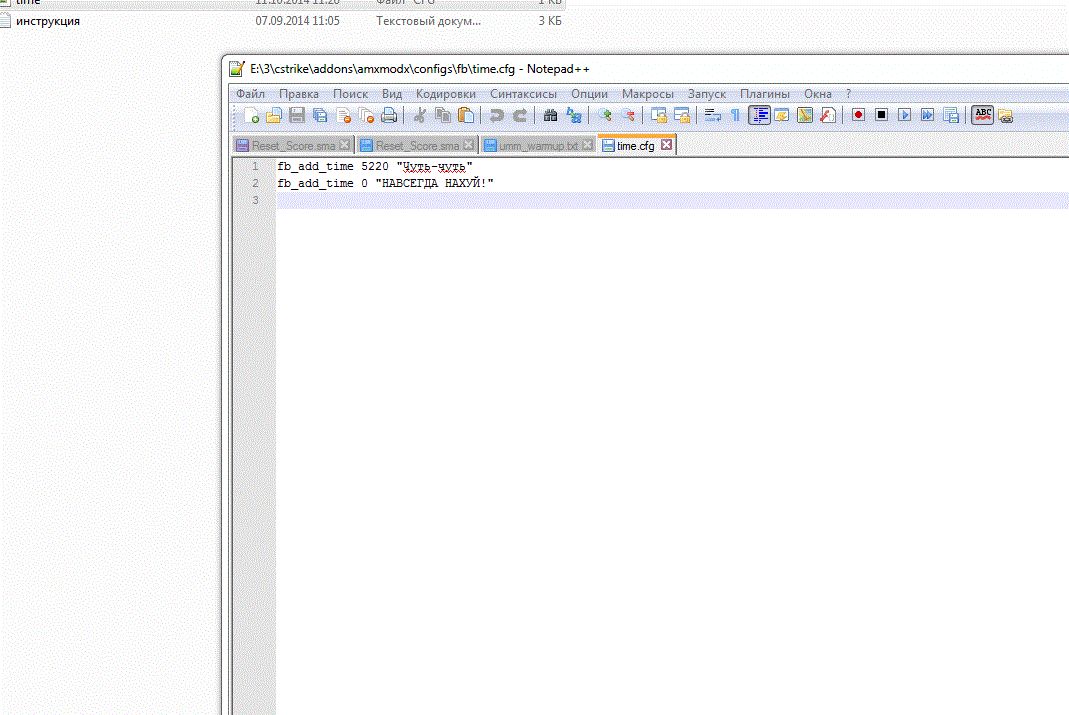The width and height of the screenshot is (1069, 715).
Task: Undo last action with the Undo arrow
Action: coord(496,115)
